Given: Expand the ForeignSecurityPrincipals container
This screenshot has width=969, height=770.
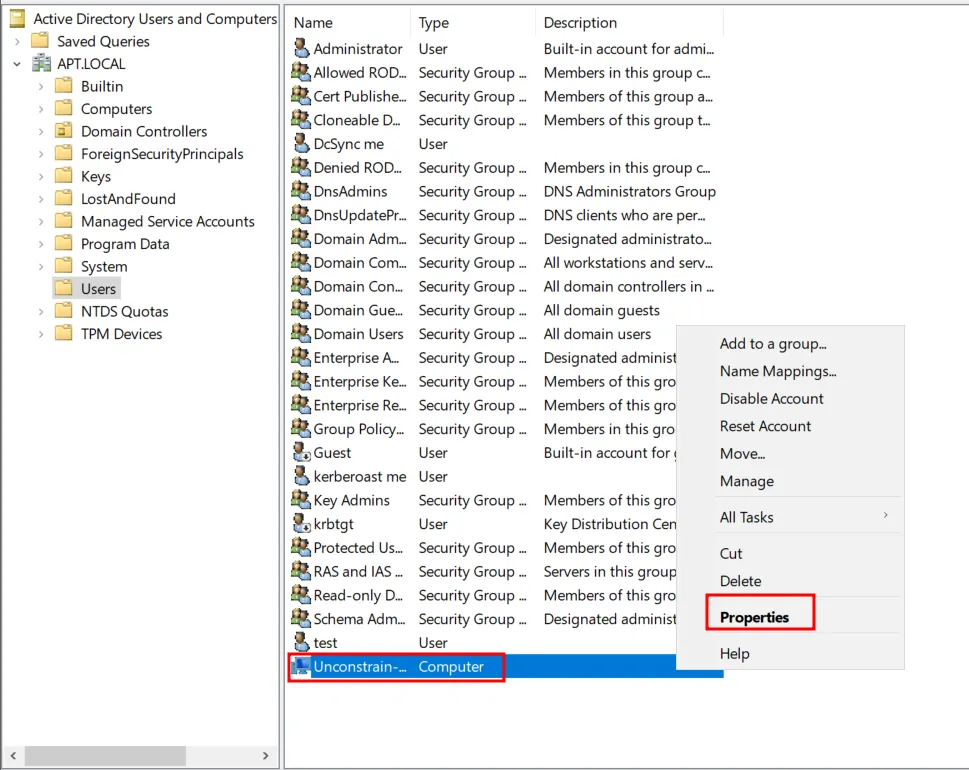Looking at the screenshot, I should click(41, 154).
